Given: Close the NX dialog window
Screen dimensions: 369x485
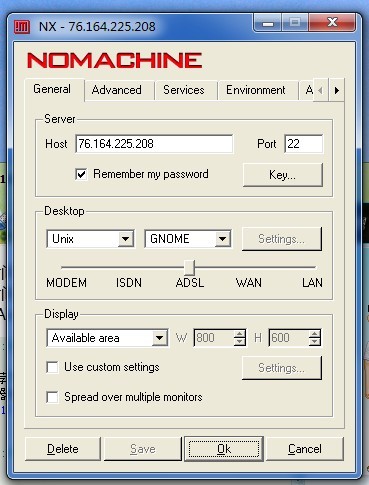Looking at the screenshot, I should [x=332, y=23].
